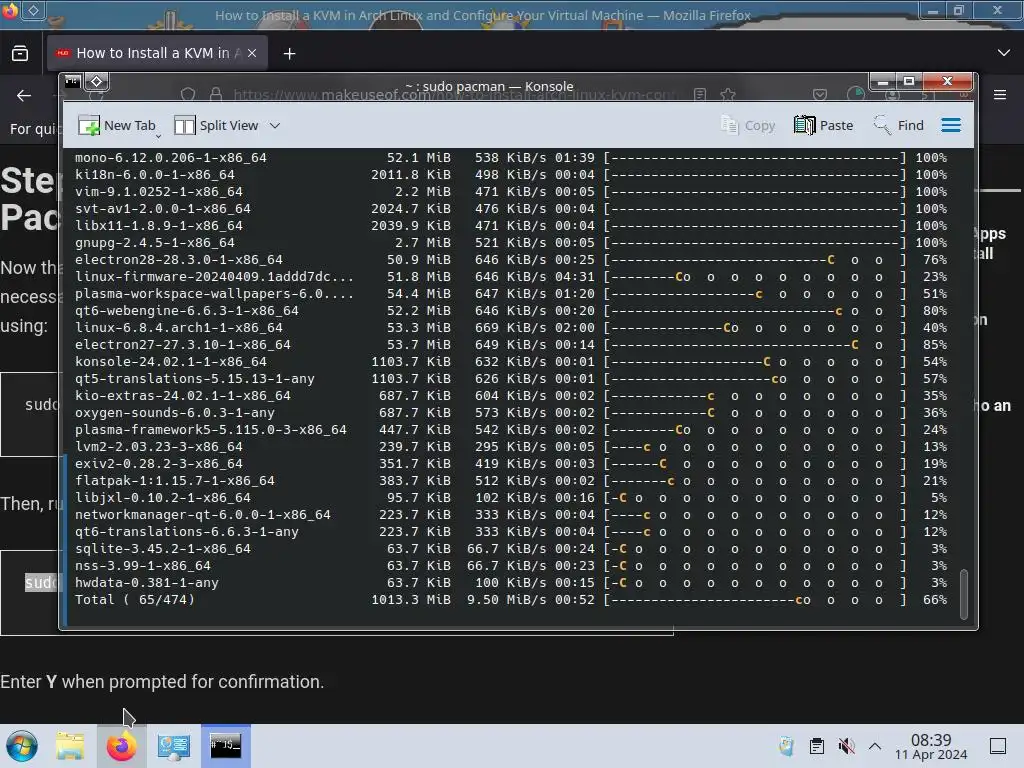Click the recycle bin tray icon
This screenshot has height=768, width=1024.
tap(786, 746)
